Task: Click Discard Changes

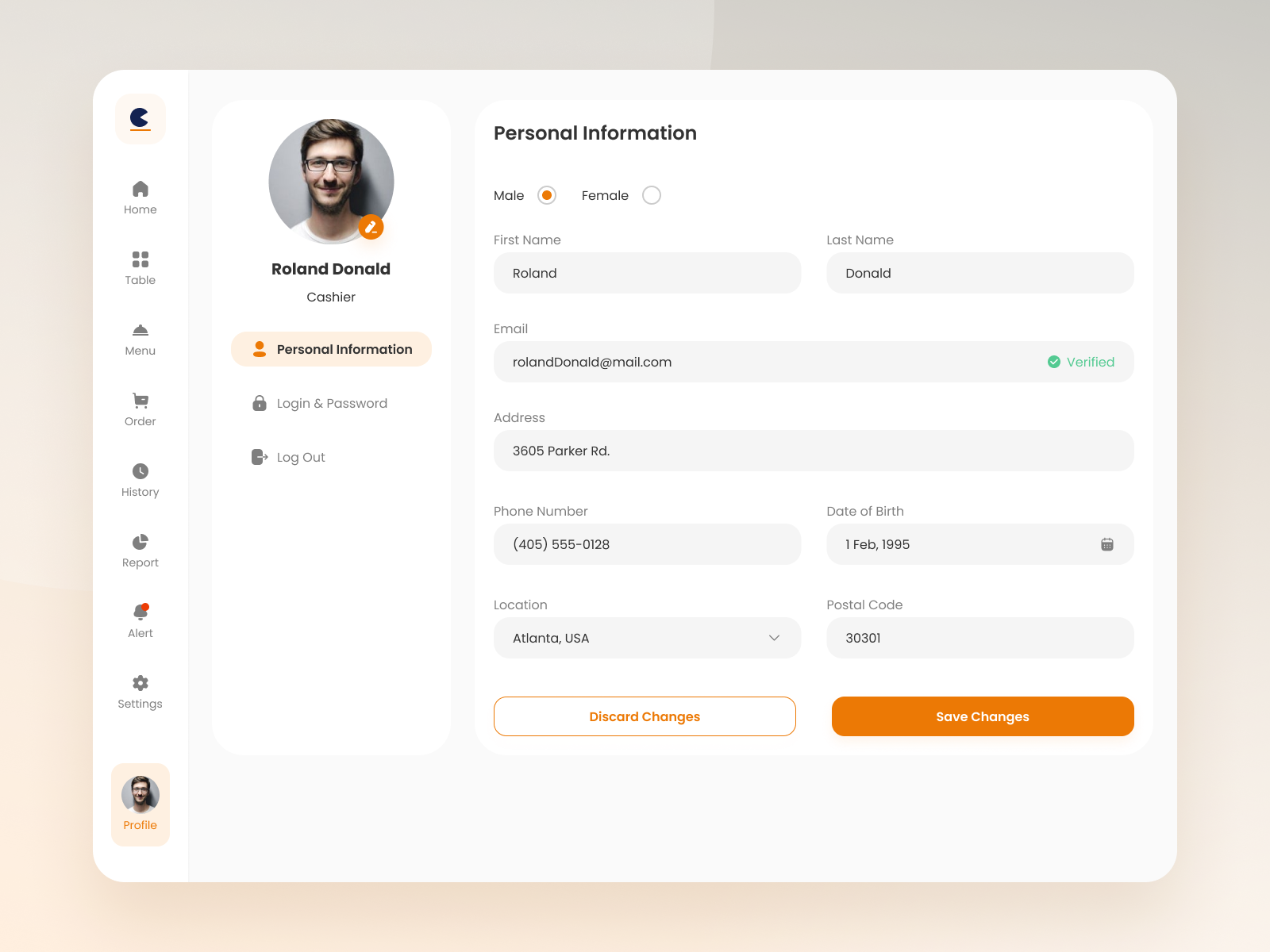Action: (x=645, y=716)
